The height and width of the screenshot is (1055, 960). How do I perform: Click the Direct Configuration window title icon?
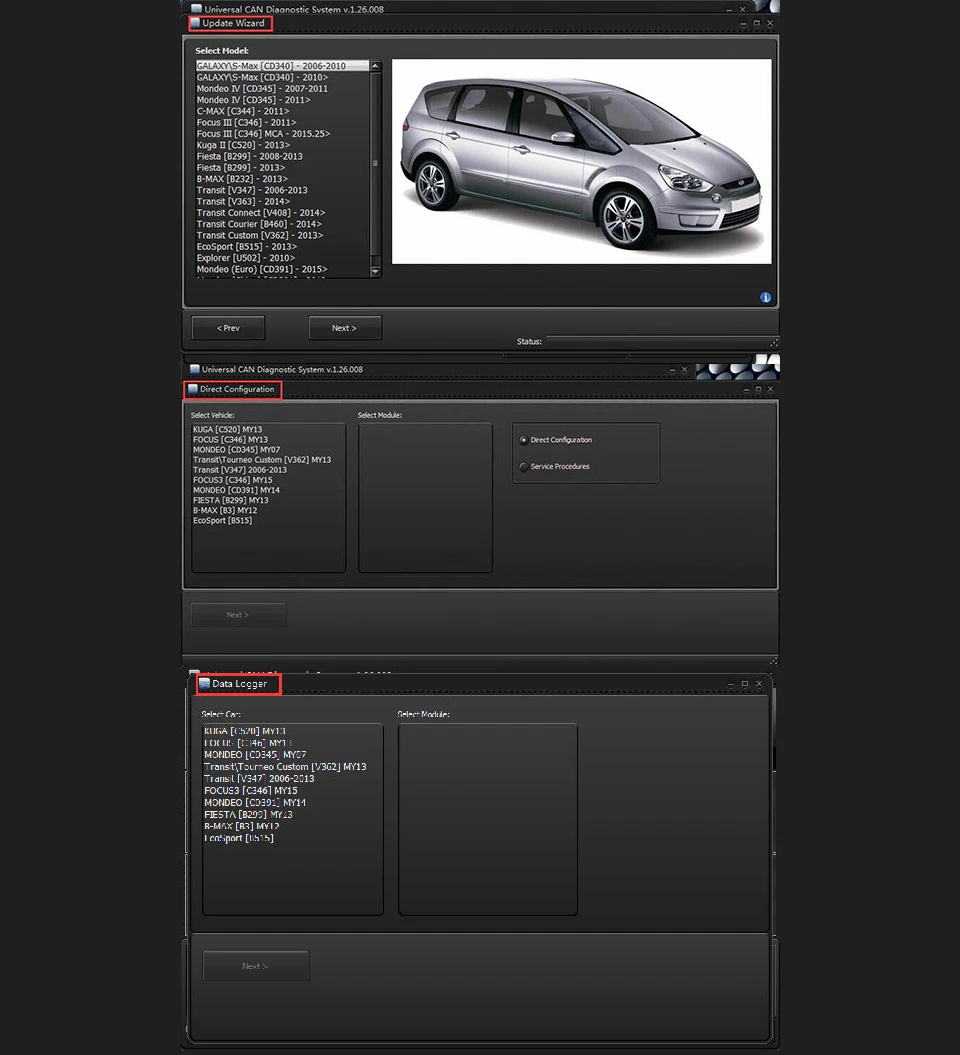coord(192,389)
